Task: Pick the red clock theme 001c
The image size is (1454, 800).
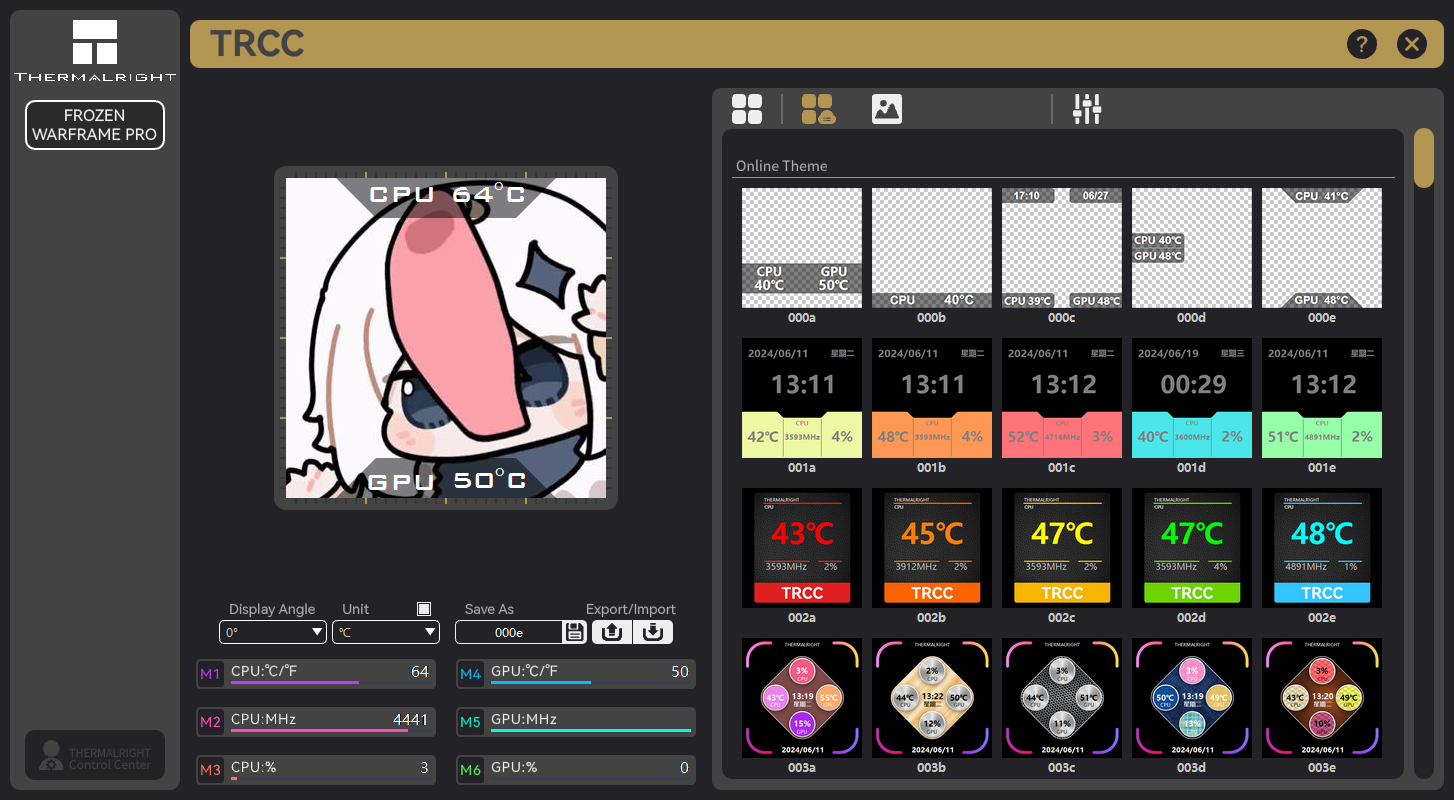Action: (1062, 398)
